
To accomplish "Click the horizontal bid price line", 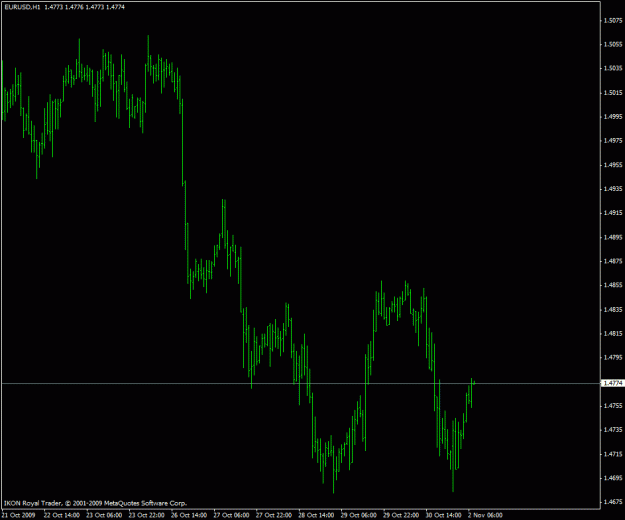I will pos(301,383).
